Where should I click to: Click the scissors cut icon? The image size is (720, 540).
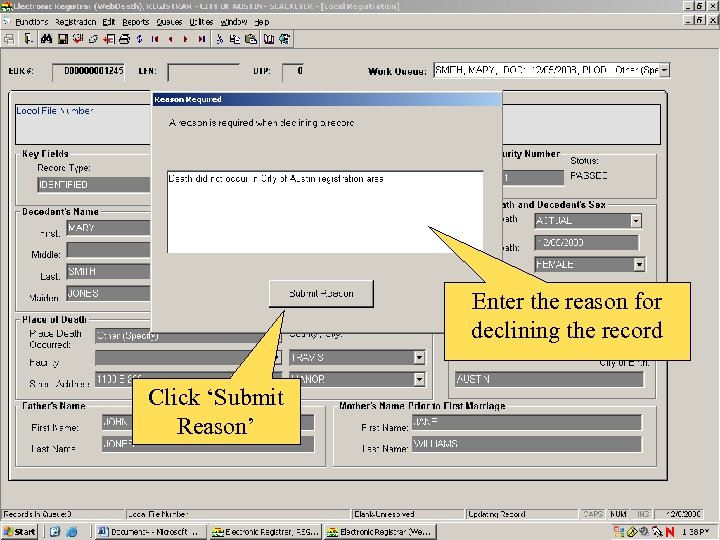(x=219, y=39)
